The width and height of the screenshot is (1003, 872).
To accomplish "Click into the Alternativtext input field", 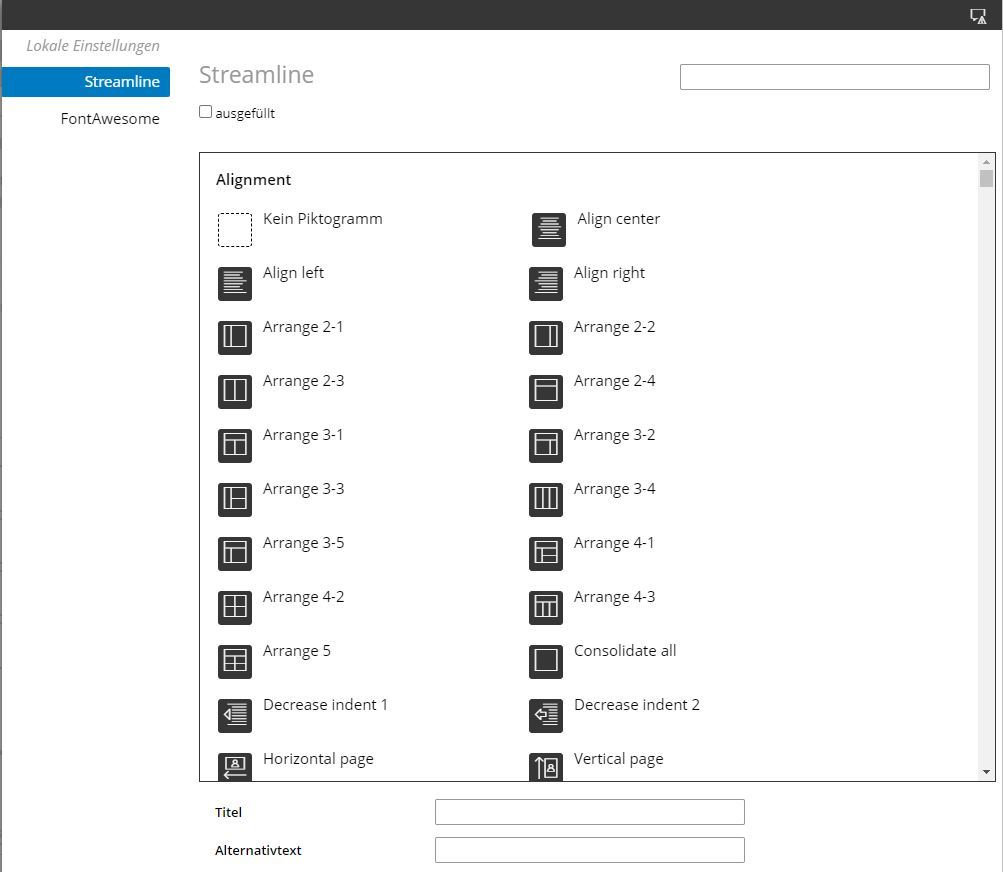I will [589, 850].
